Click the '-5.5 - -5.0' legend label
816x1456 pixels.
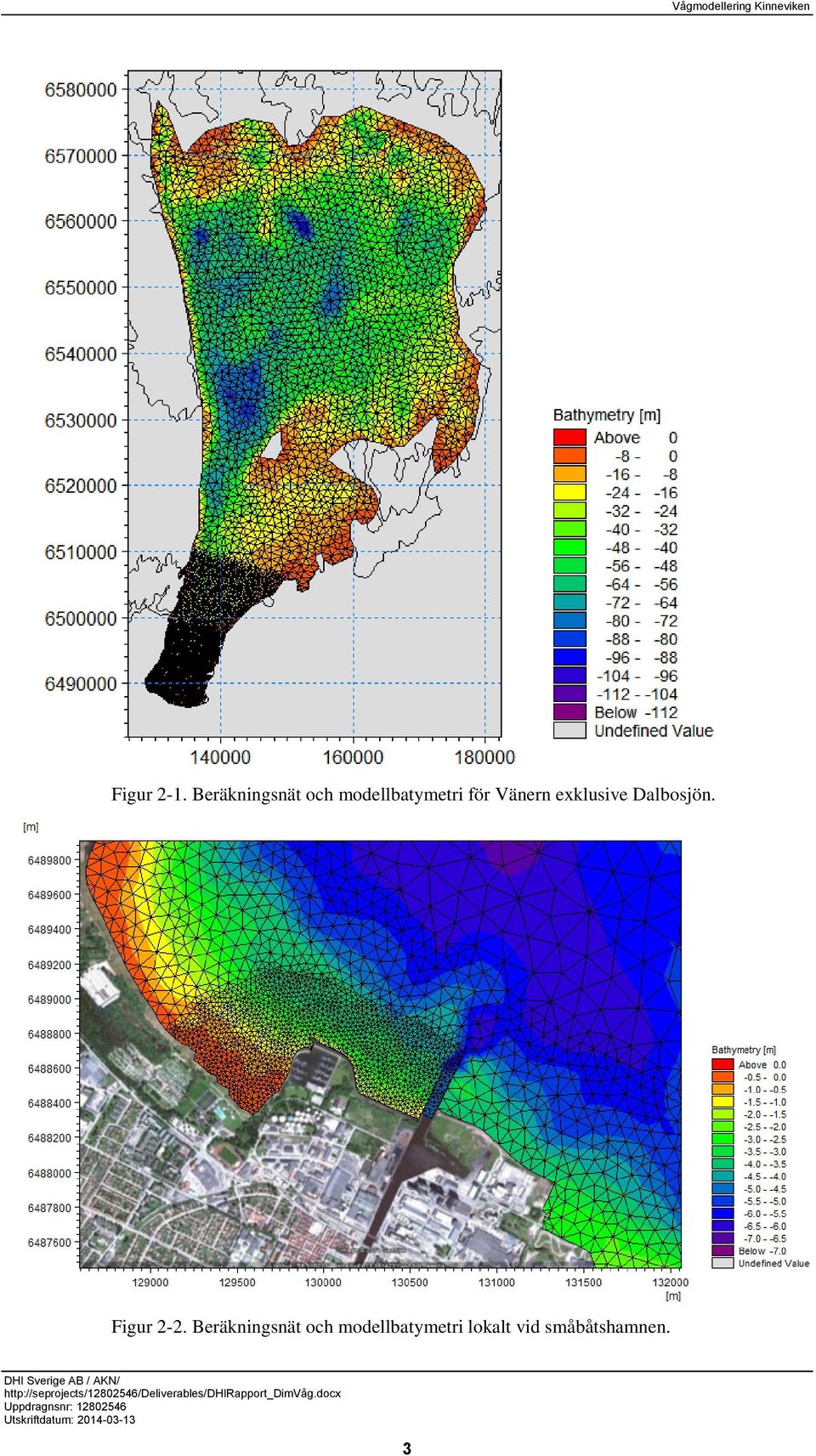765,1202
